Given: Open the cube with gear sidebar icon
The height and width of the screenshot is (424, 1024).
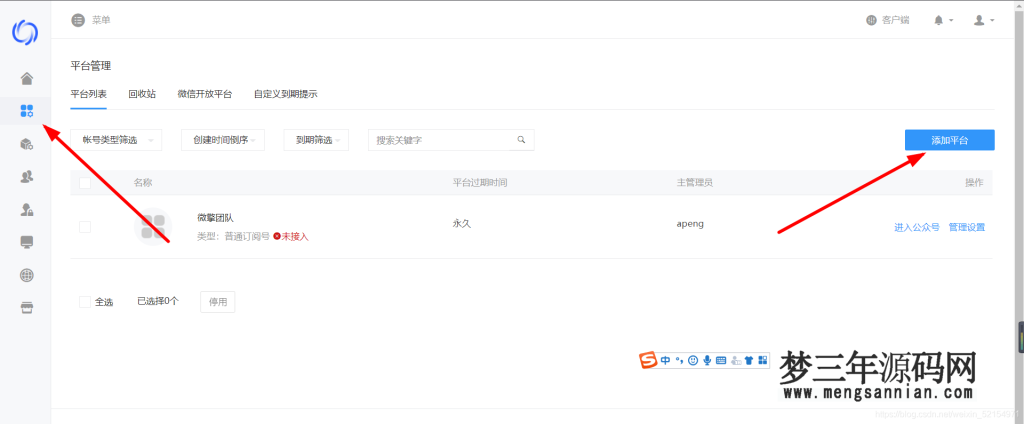Looking at the screenshot, I should point(27,144).
